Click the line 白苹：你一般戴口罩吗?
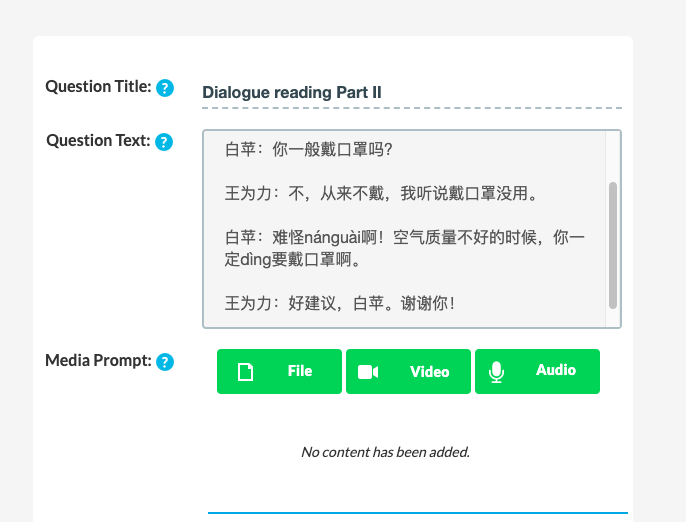The width and height of the screenshot is (686, 522). point(308,150)
